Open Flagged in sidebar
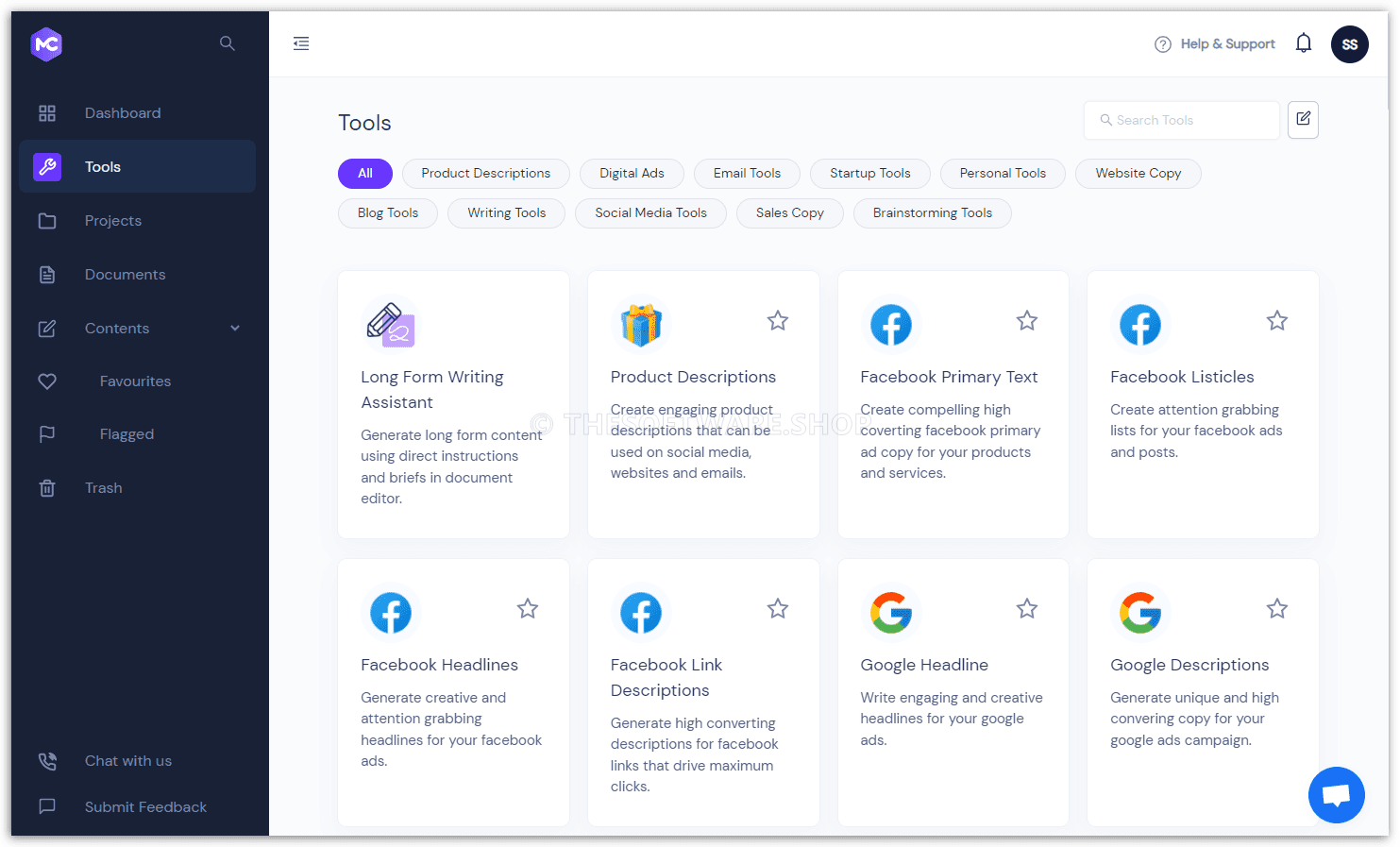The image size is (1400, 847). [x=127, y=434]
